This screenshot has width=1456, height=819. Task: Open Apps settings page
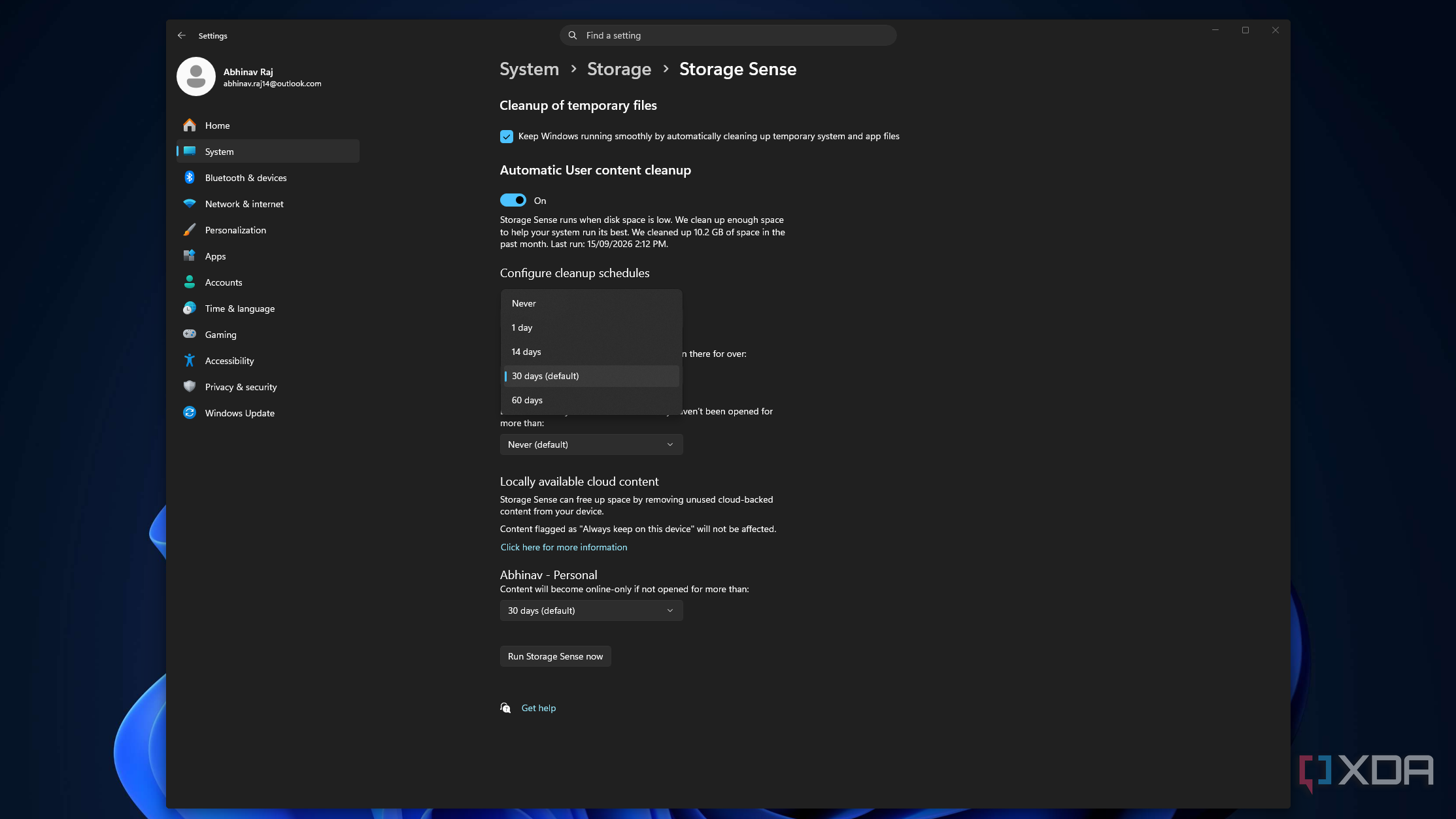point(267,256)
